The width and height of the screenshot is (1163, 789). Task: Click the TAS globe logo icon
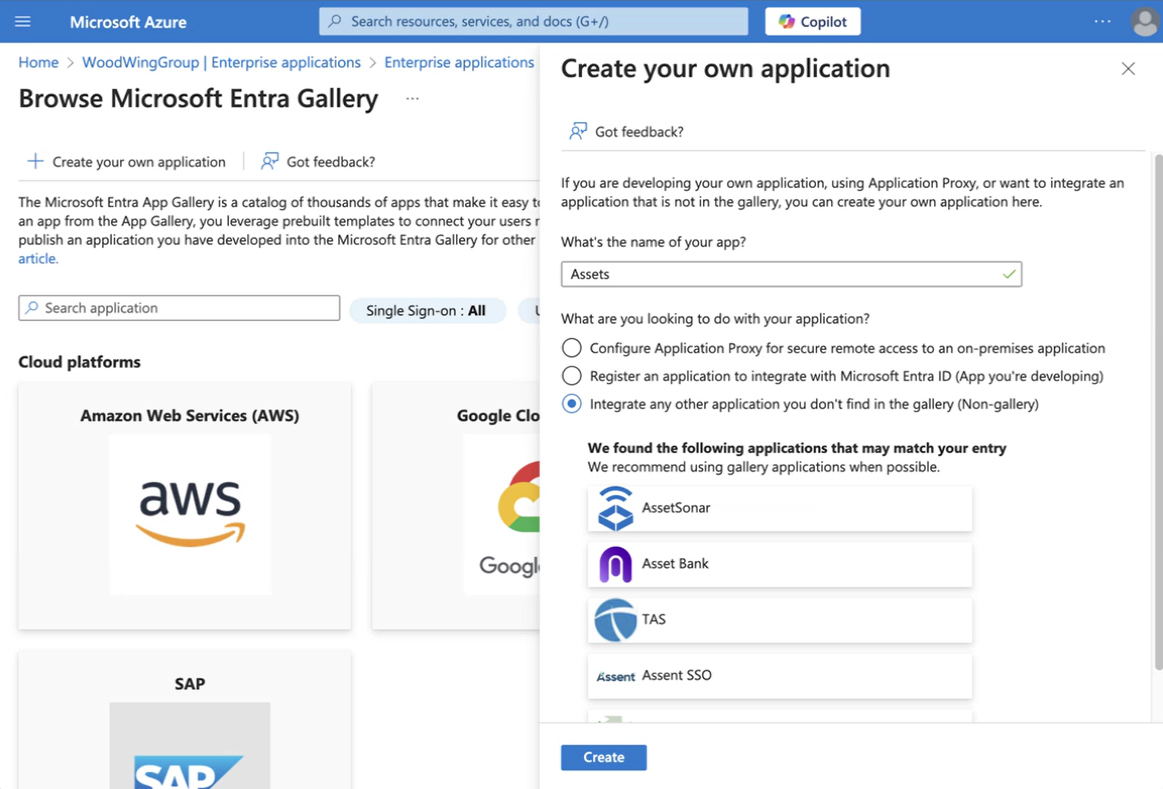615,620
